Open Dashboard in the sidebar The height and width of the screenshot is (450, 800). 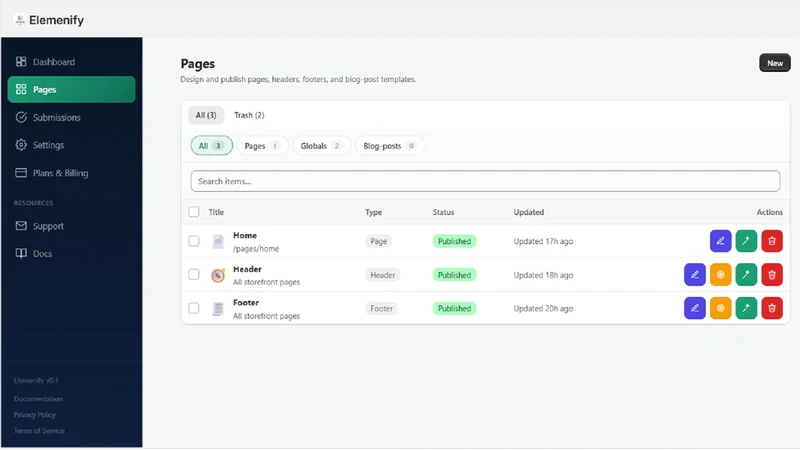(71, 62)
